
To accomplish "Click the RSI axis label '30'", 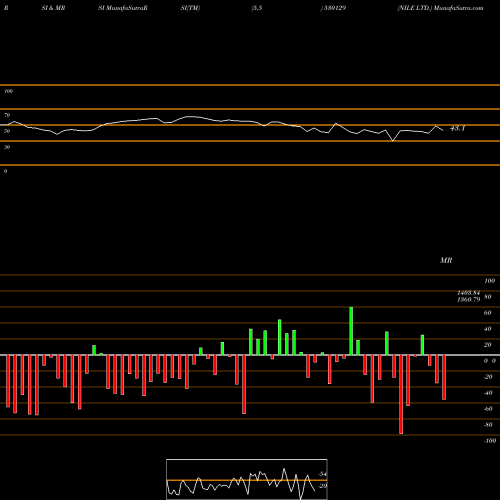I will [x=7, y=147].
